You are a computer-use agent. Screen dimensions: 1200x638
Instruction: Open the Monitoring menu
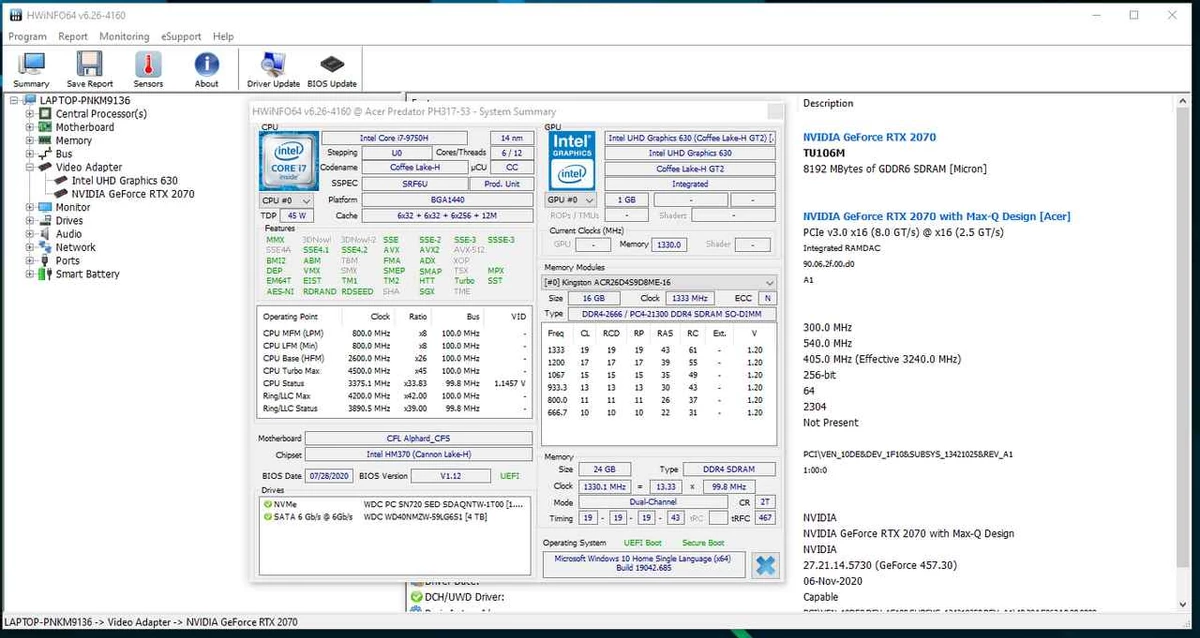[124, 36]
